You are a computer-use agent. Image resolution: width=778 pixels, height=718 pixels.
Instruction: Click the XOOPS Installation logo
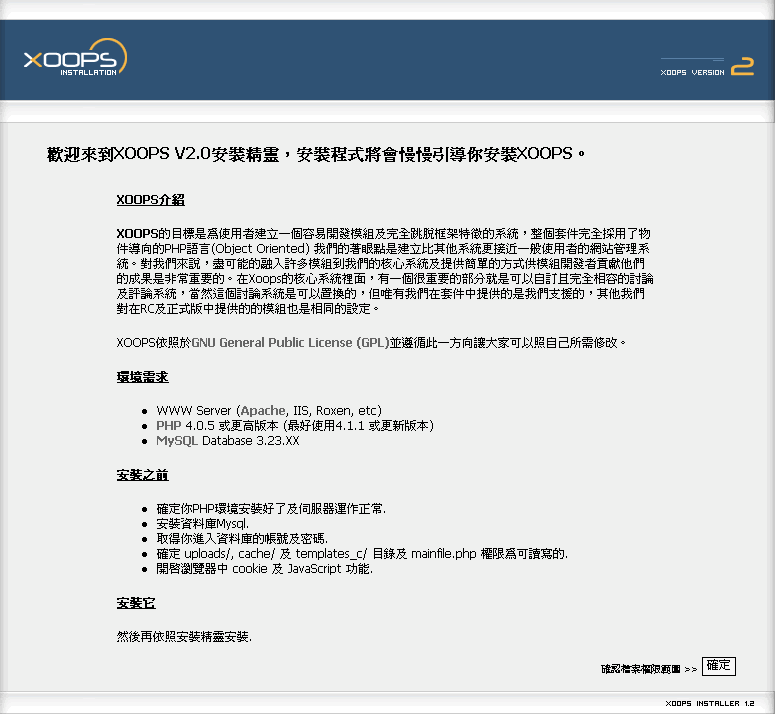tap(75, 59)
